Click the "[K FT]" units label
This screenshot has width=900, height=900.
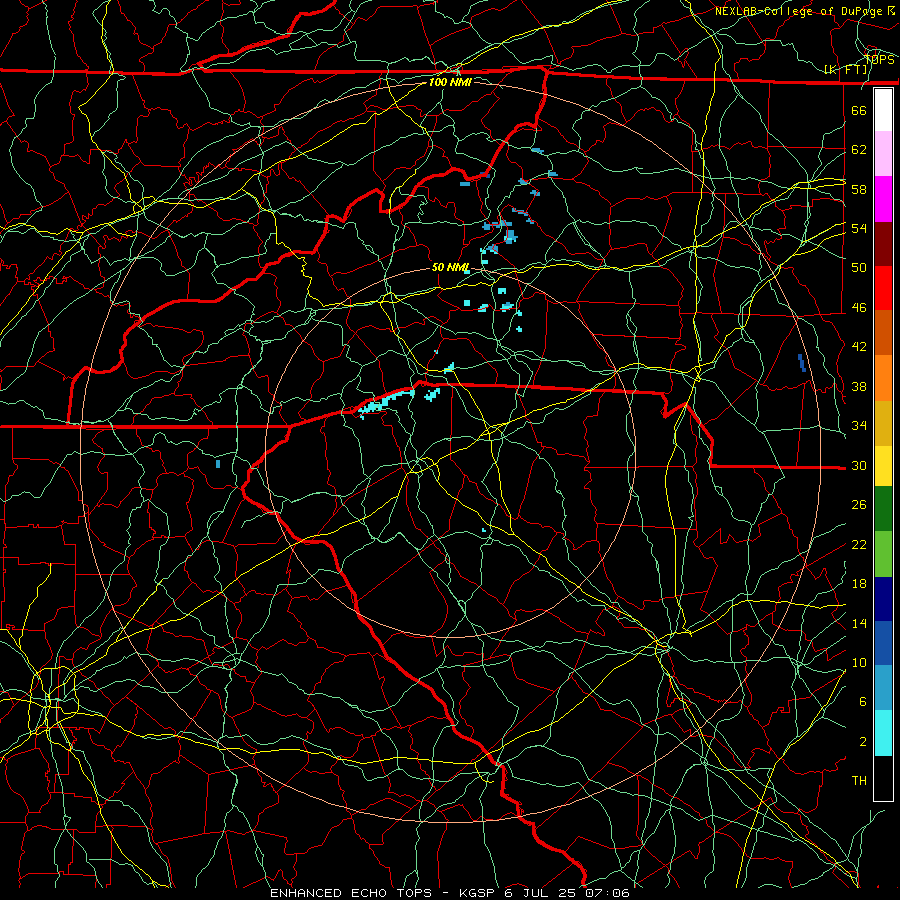coord(845,70)
